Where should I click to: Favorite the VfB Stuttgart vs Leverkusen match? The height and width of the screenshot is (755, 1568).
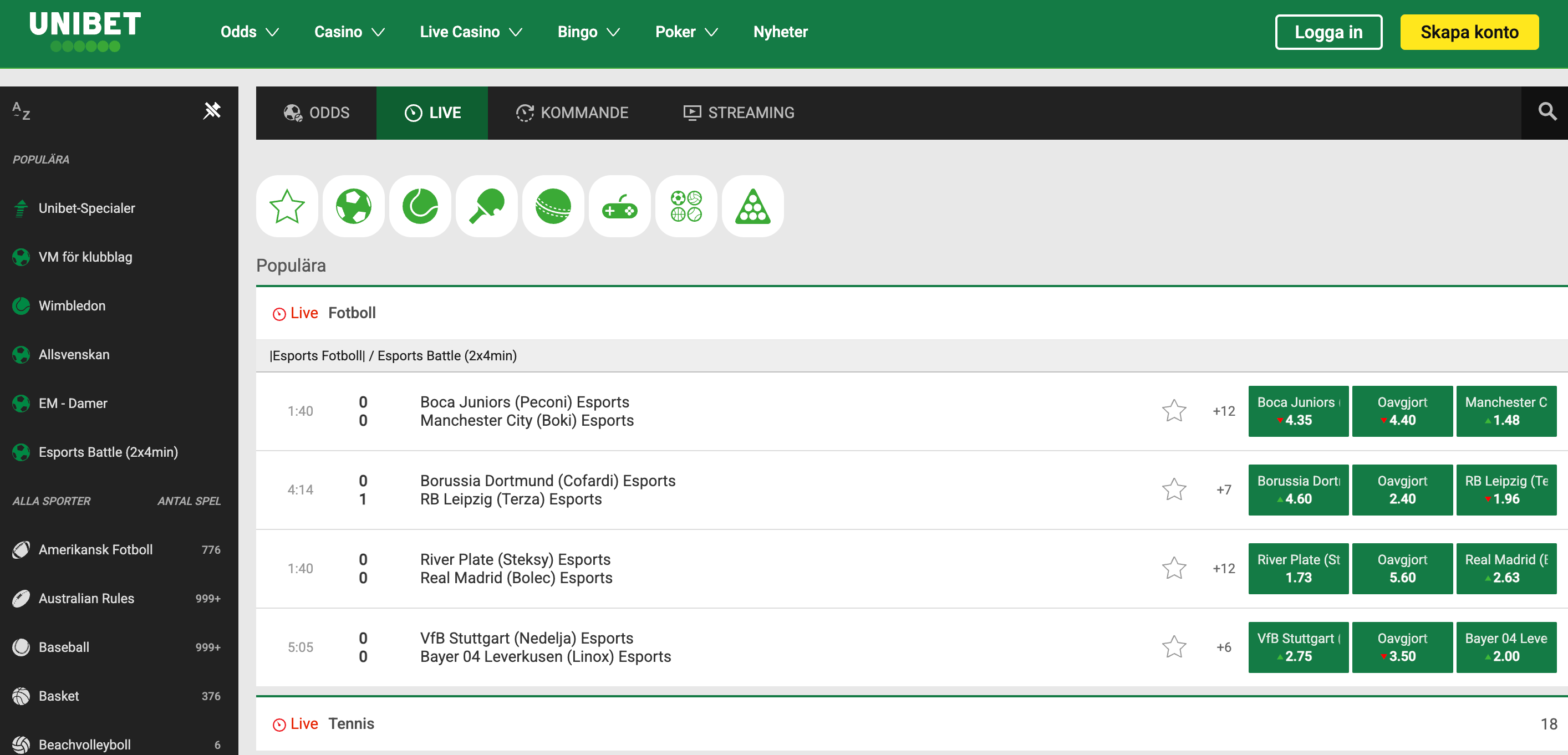coord(1174,647)
